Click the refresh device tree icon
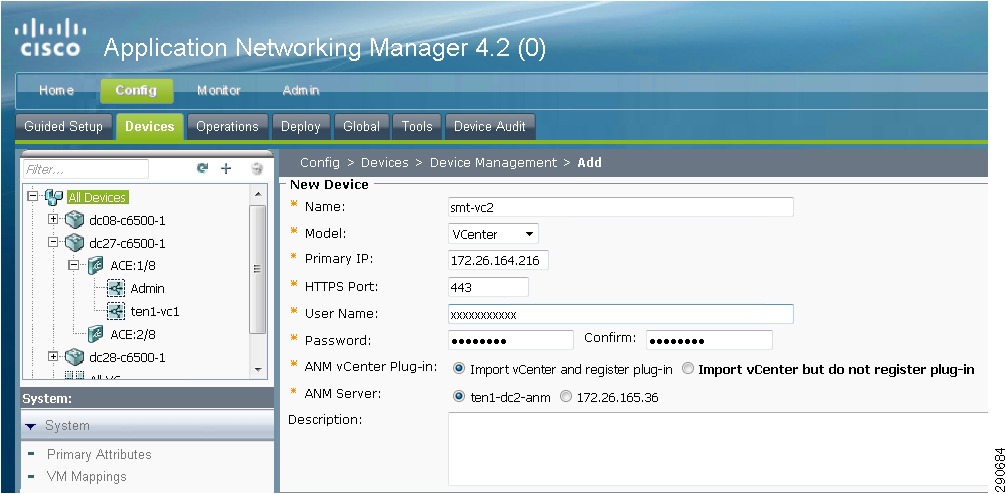The width and height of the screenshot is (1006, 494). click(x=203, y=169)
